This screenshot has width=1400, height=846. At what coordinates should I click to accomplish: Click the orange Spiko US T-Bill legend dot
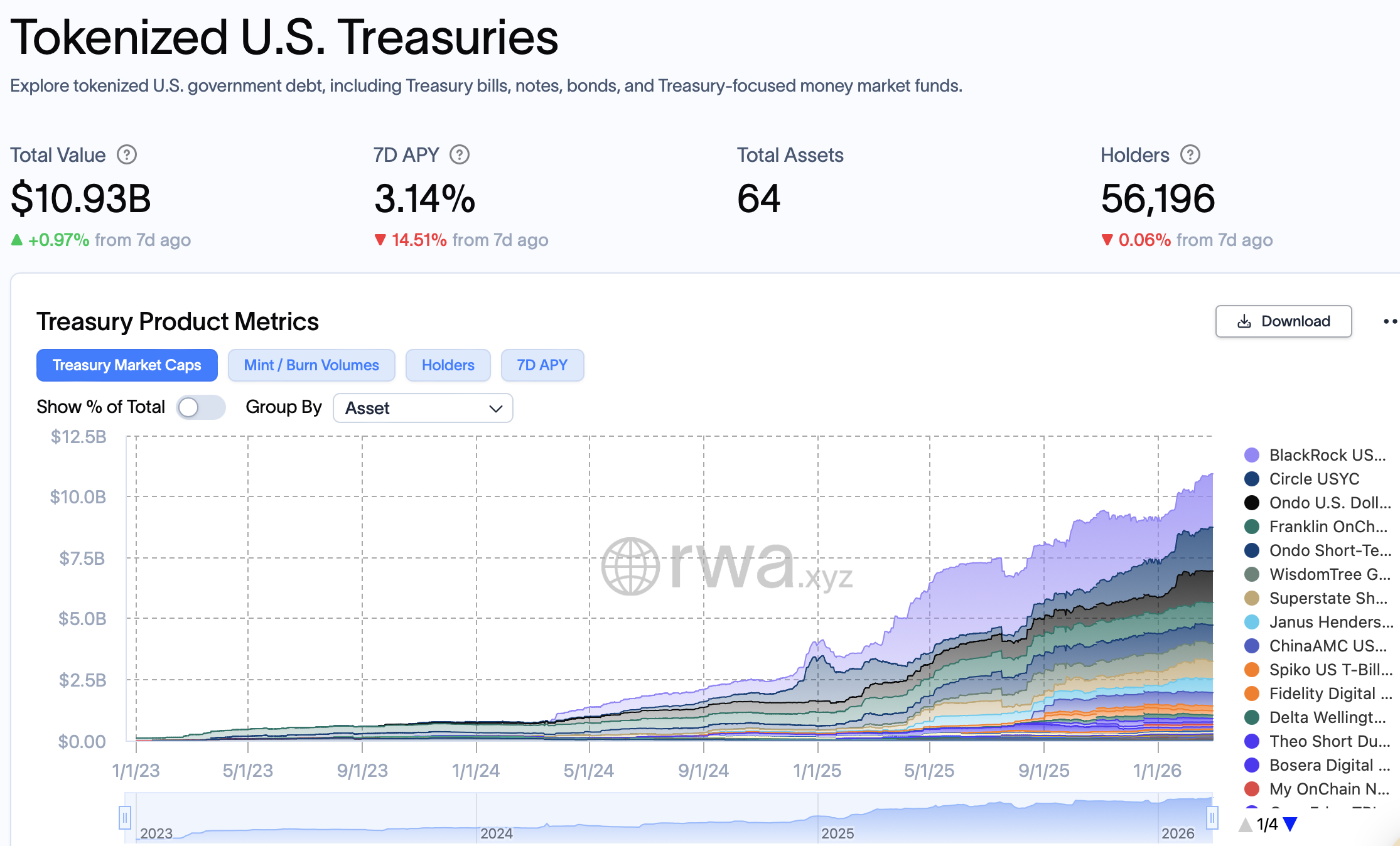click(x=1252, y=670)
